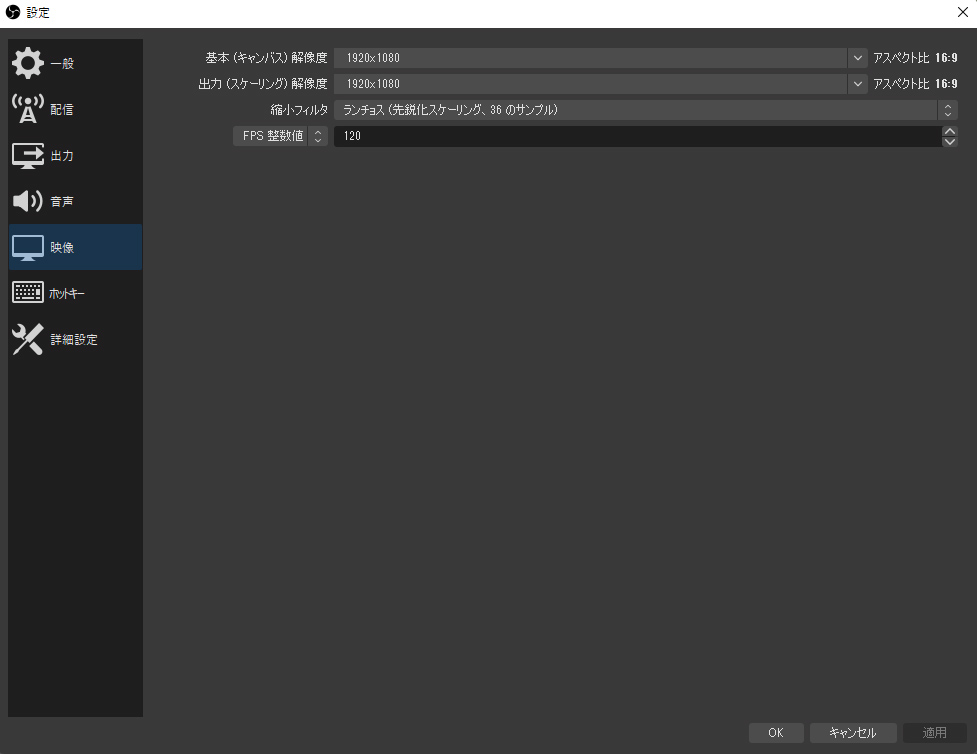The width and height of the screenshot is (977, 754).
Task: Open Output settings monitor-arrow icon
Action: 28,155
